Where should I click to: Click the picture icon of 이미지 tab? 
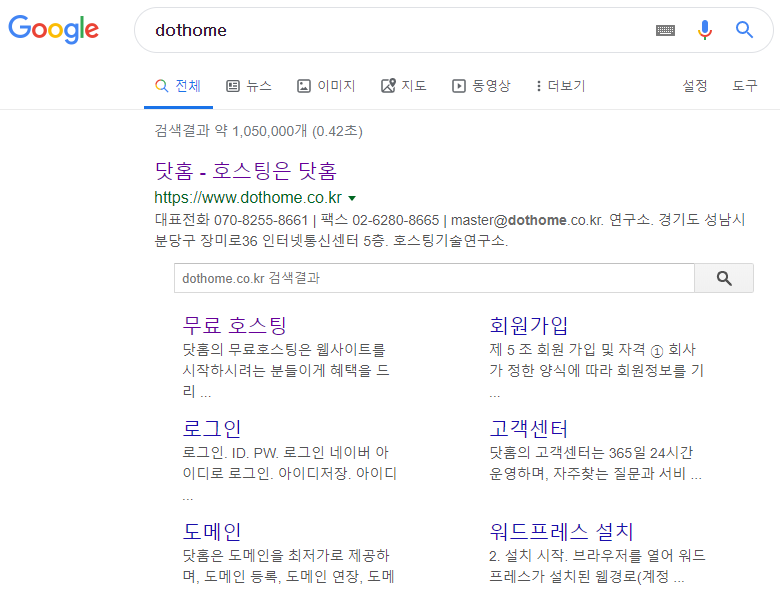[x=304, y=86]
